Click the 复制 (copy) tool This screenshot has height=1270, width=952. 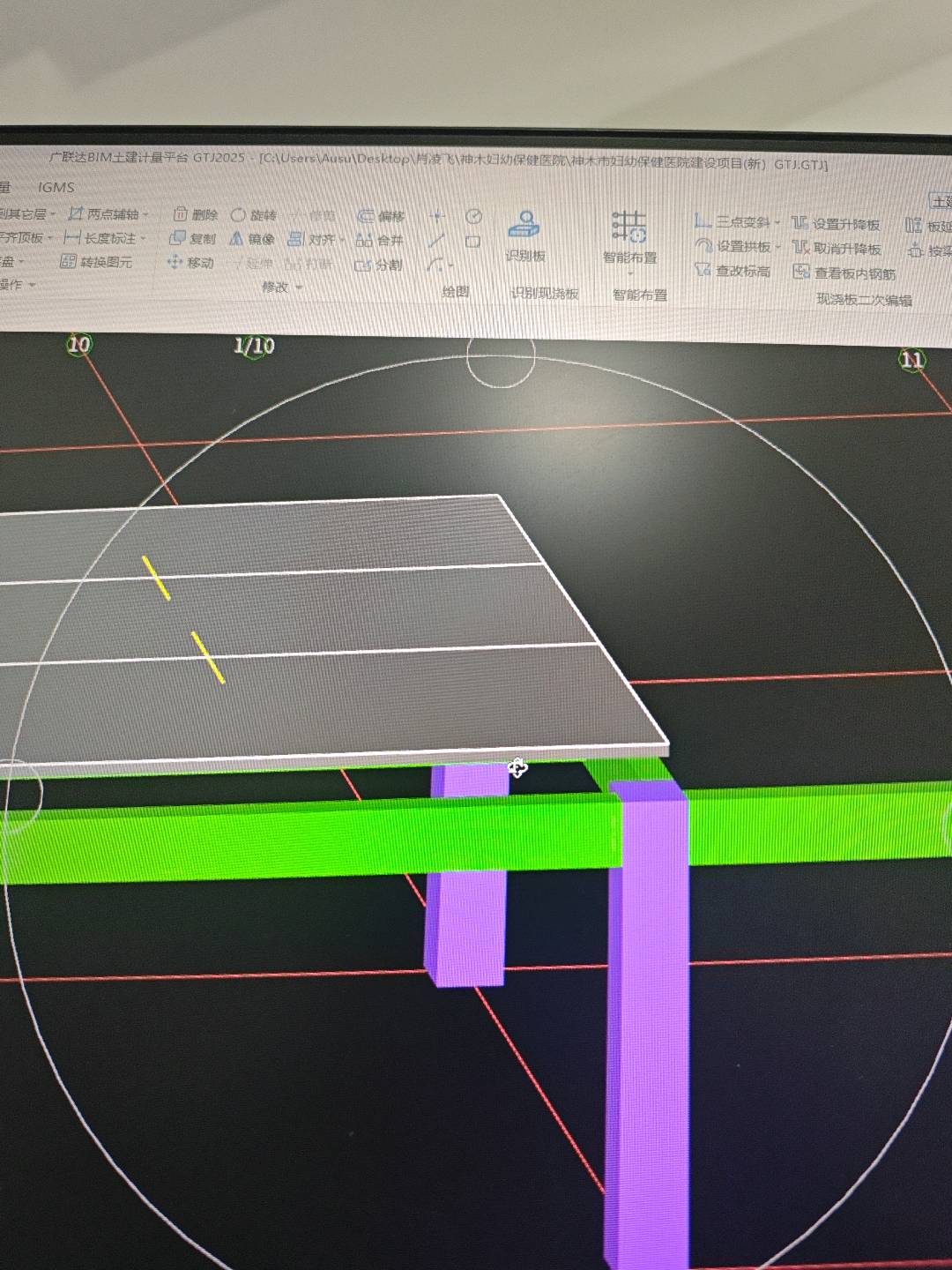(192, 238)
